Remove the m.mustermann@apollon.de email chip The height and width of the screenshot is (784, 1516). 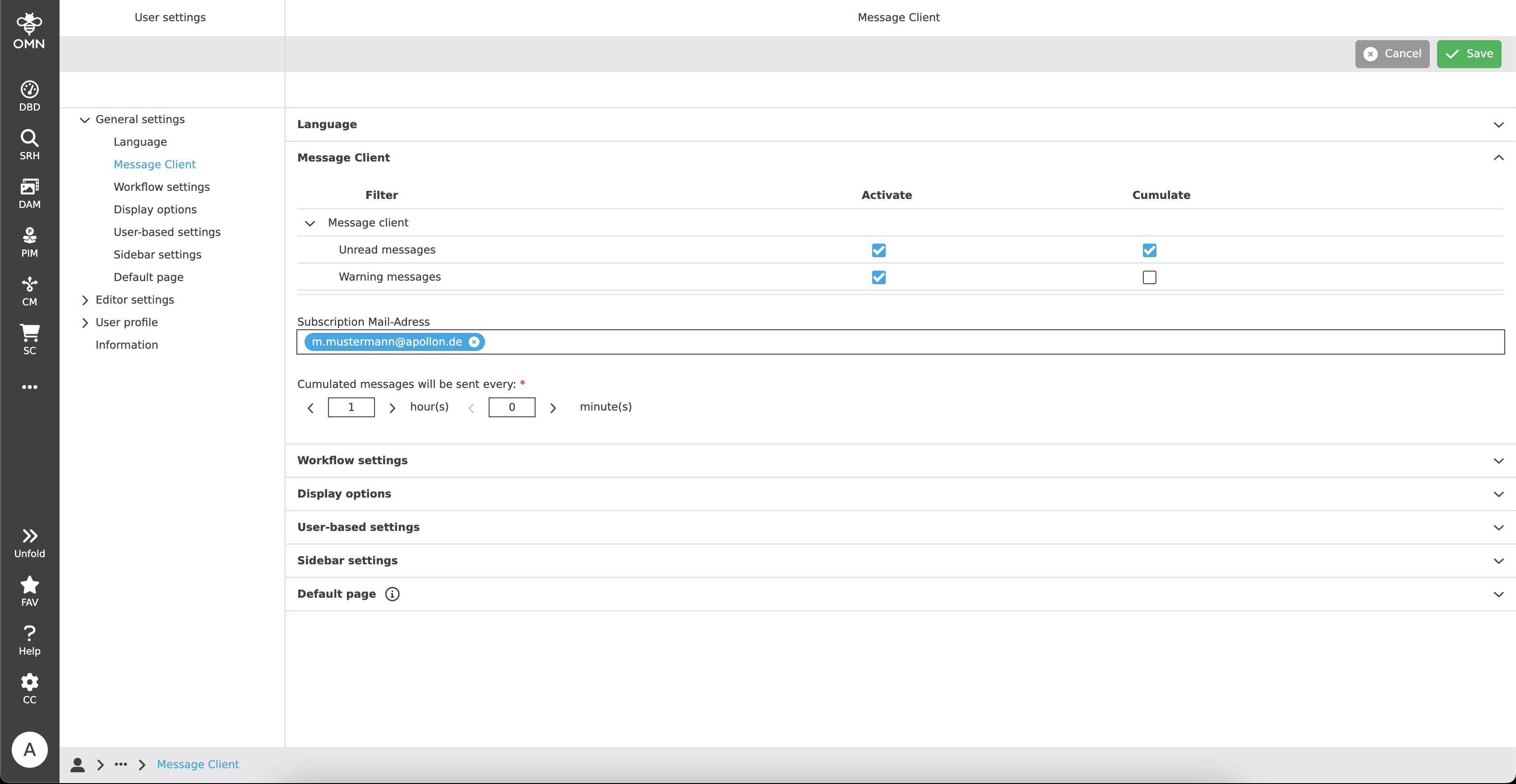474,342
